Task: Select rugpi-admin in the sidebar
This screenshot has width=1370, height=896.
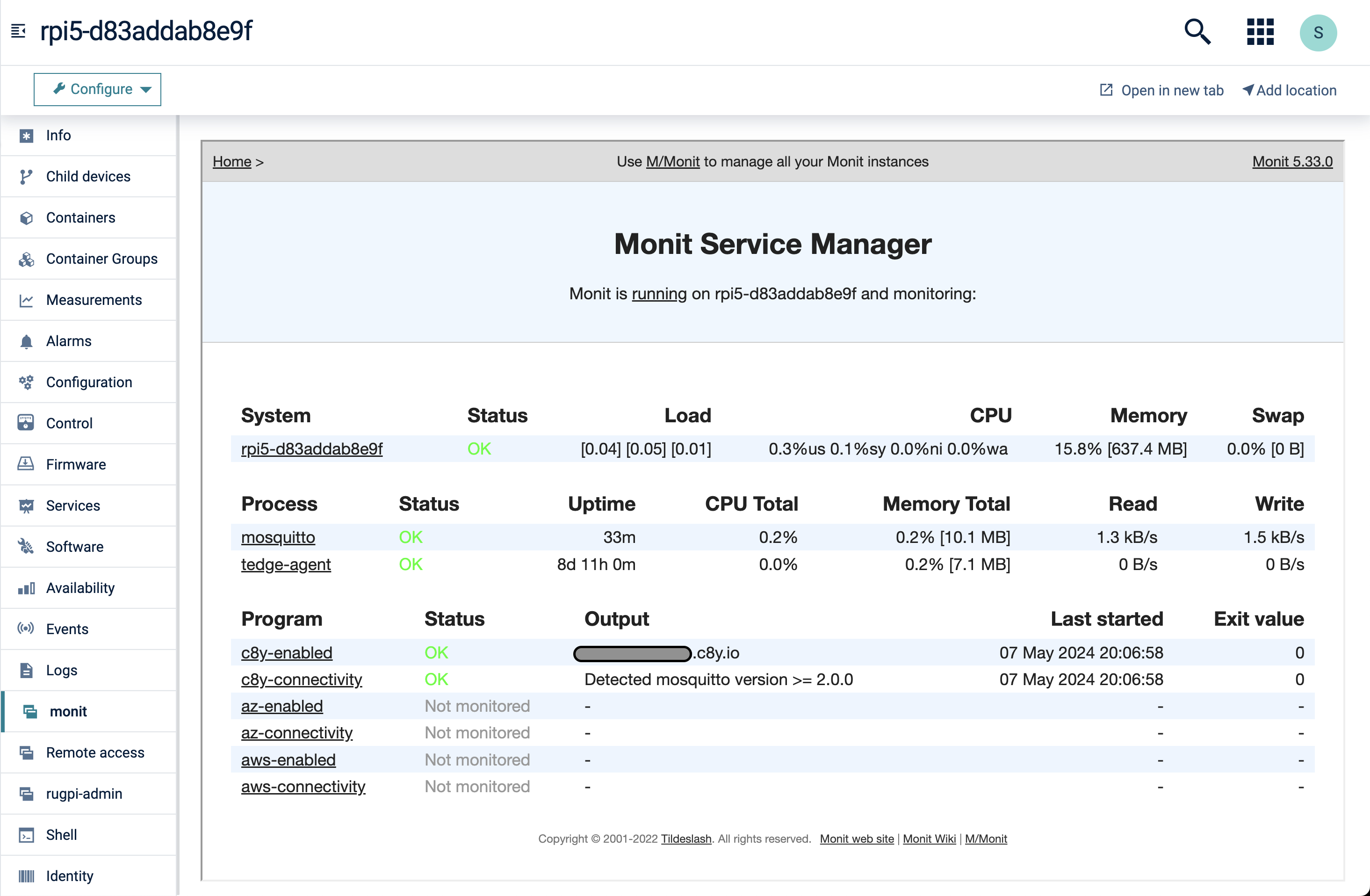Action: click(84, 794)
